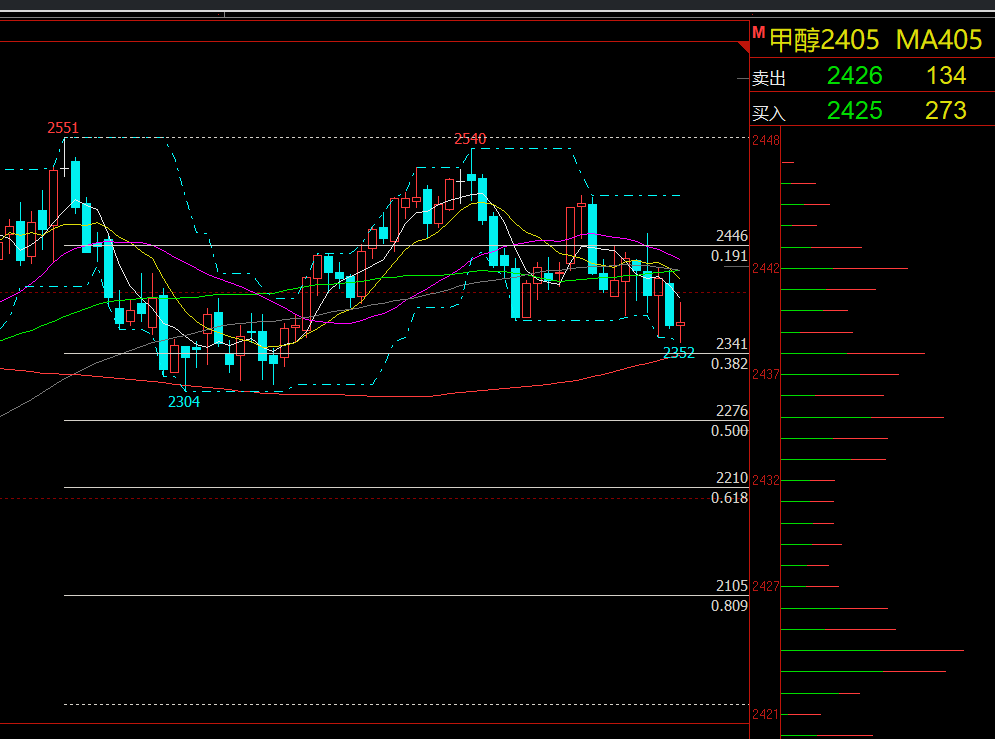
Task: Select the 卖出 volume 134
Action: pyautogui.click(x=945, y=76)
